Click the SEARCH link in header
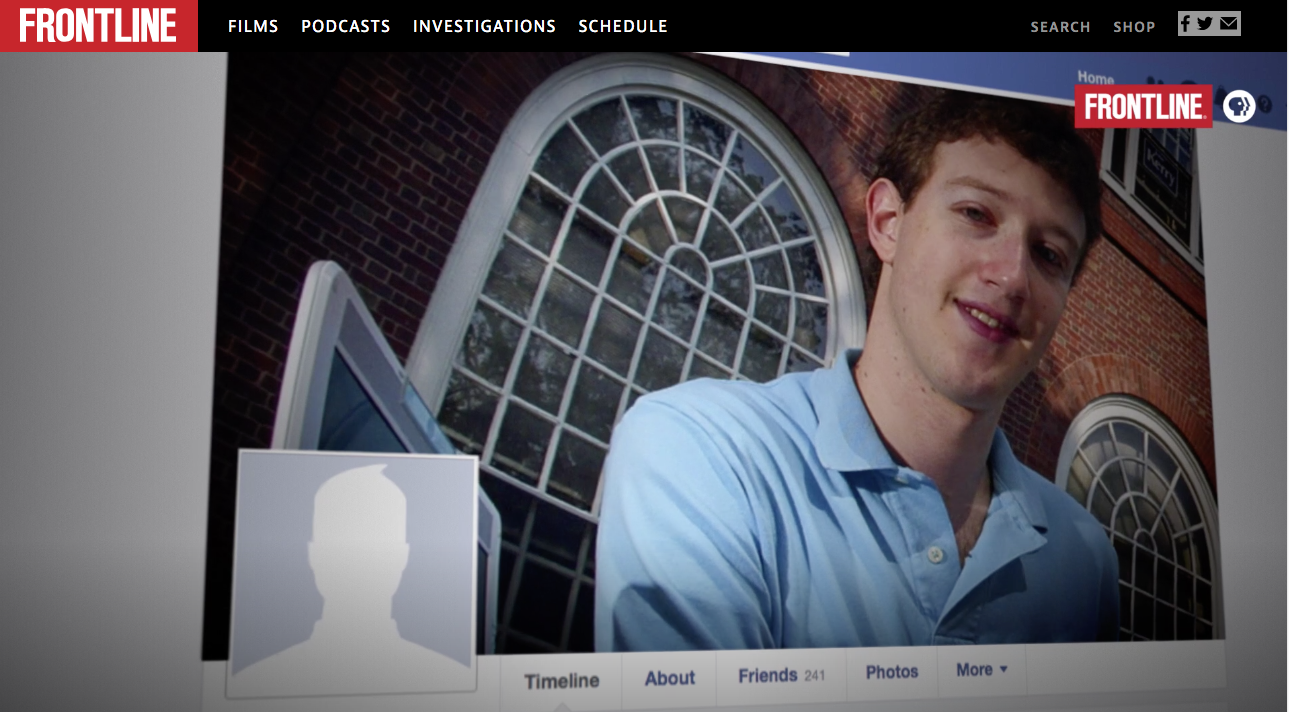The height and width of the screenshot is (712, 1289). (1060, 27)
